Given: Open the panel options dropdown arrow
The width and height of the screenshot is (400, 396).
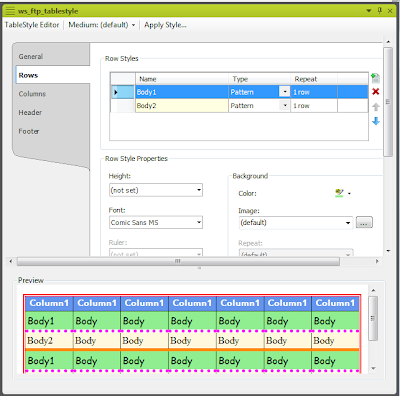Looking at the screenshot, I should coord(369,11).
